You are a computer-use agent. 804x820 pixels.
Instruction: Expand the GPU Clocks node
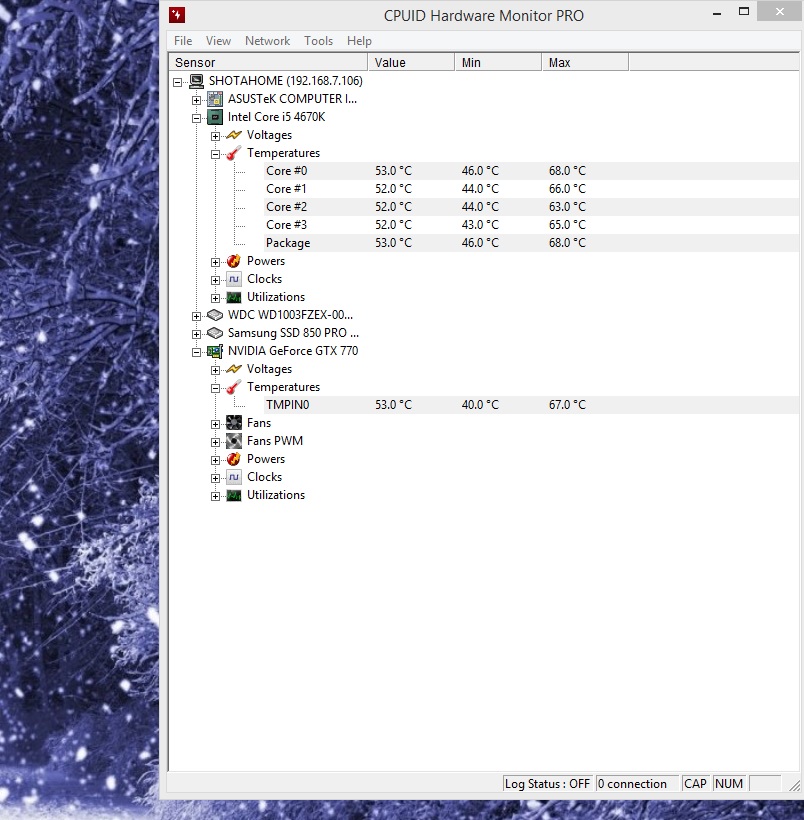click(x=216, y=478)
